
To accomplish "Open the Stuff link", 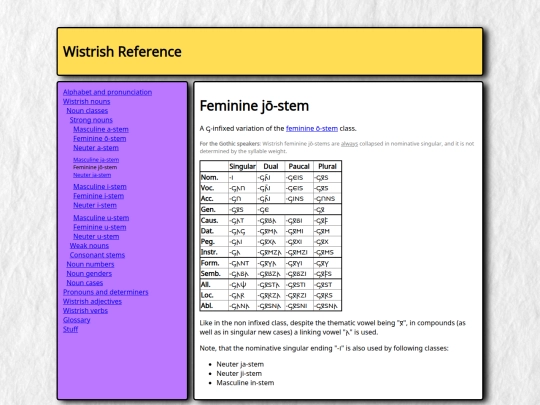I will click(71, 330).
